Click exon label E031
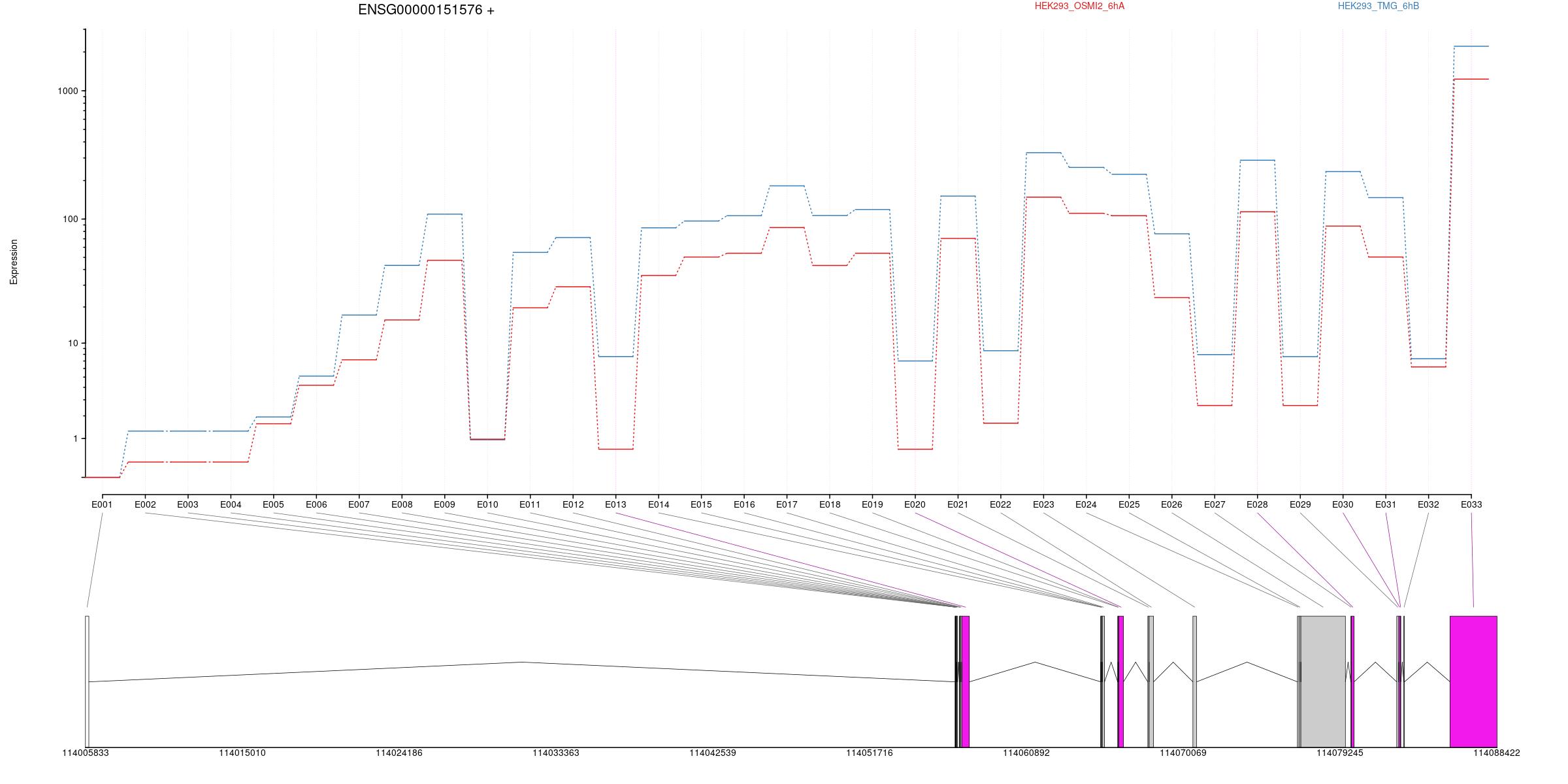The image size is (1568, 784). 1386,504
